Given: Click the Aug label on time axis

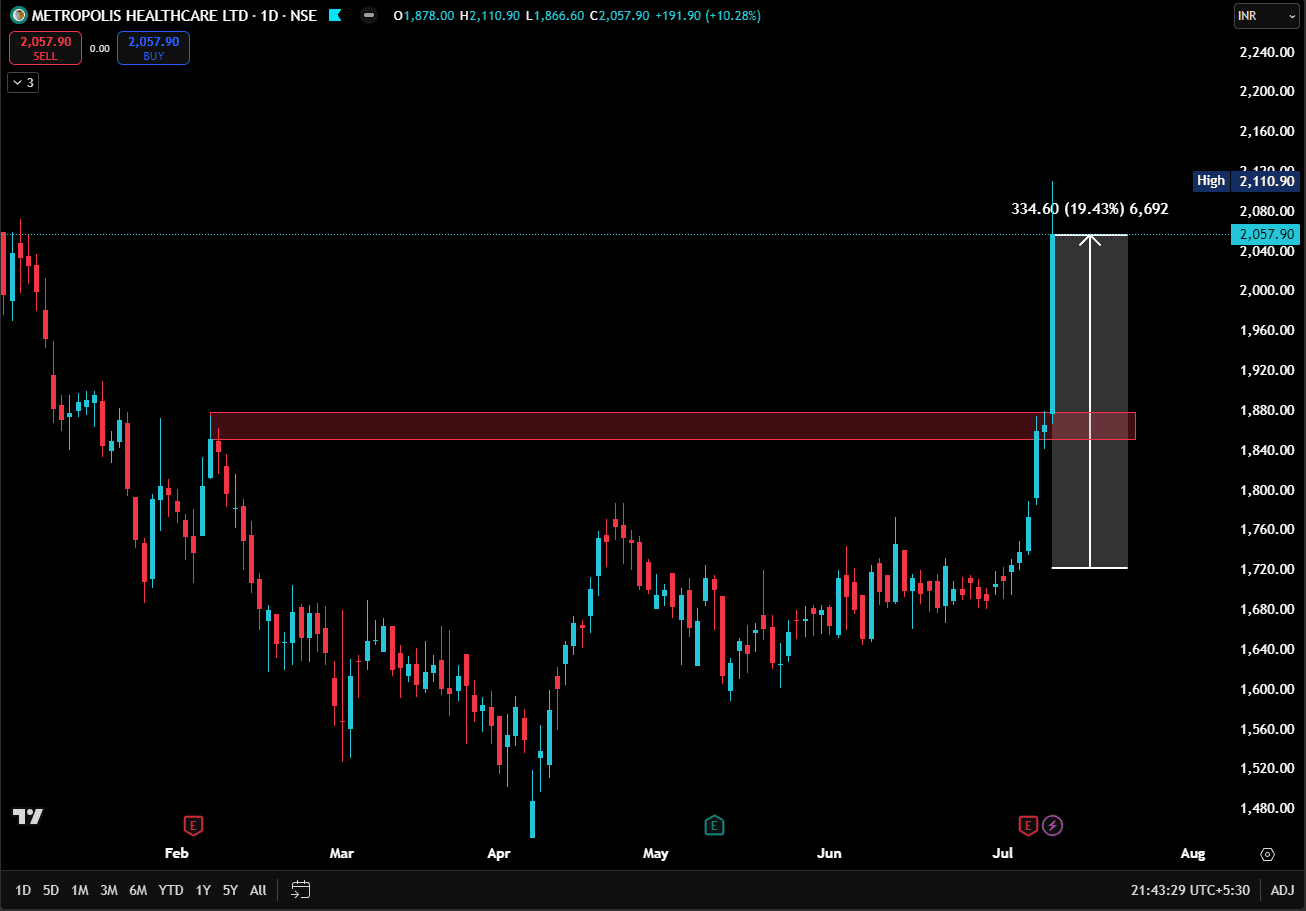Looking at the screenshot, I should (x=1193, y=853).
